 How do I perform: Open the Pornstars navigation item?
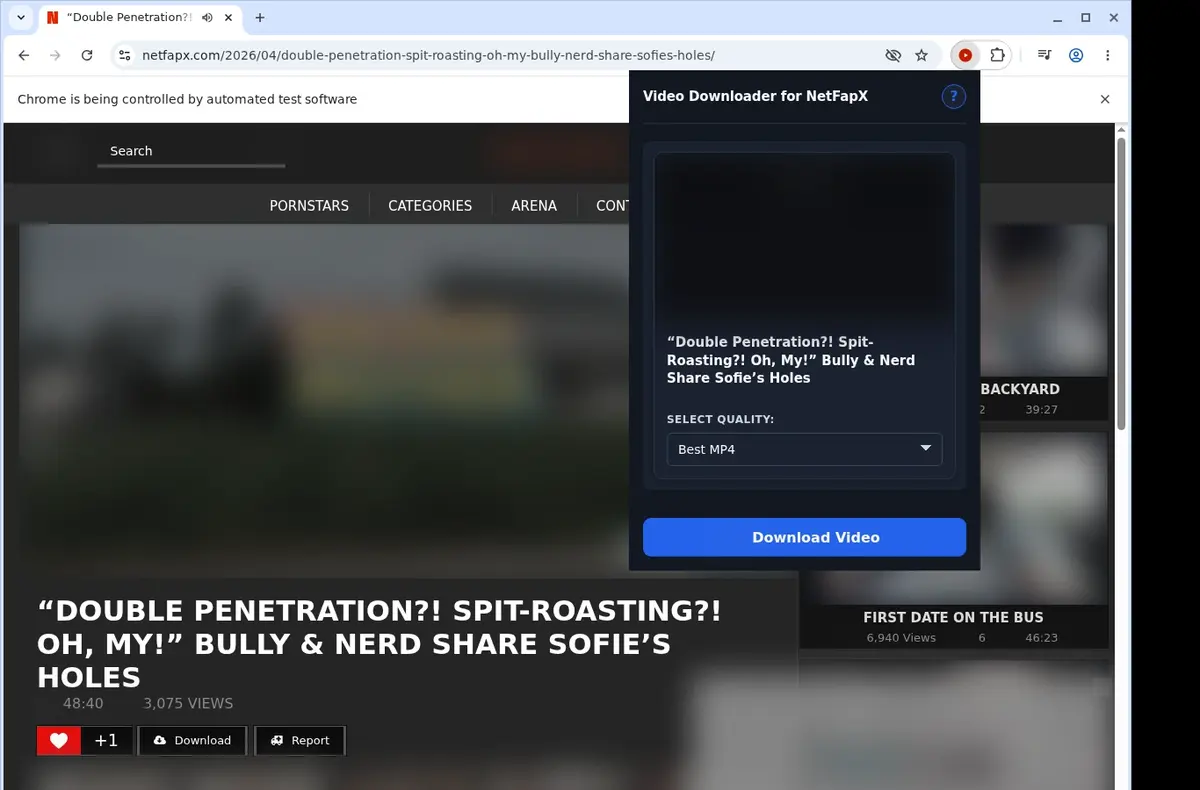(x=309, y=205)
